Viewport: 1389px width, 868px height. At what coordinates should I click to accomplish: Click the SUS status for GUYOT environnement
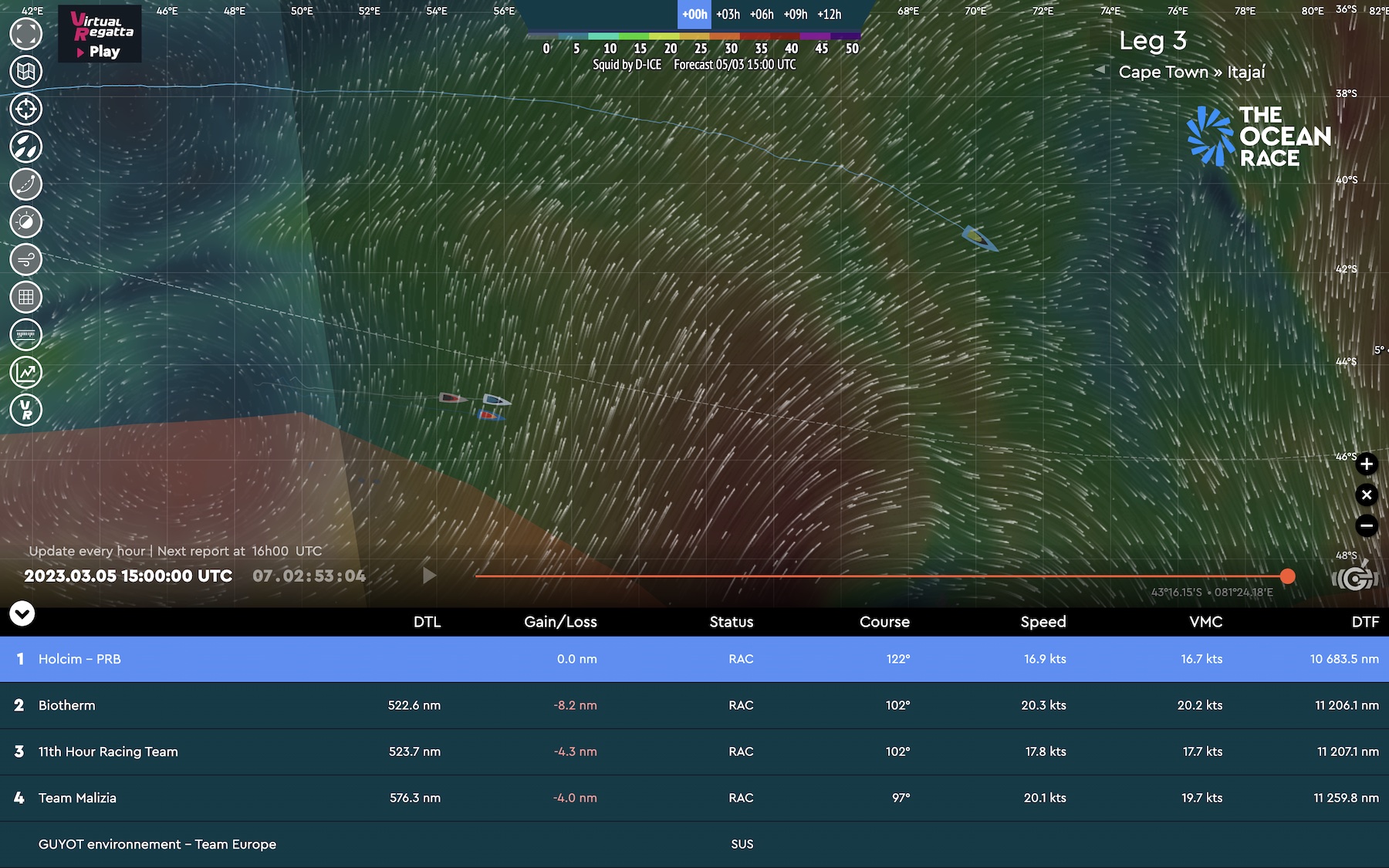click(742, 844)
